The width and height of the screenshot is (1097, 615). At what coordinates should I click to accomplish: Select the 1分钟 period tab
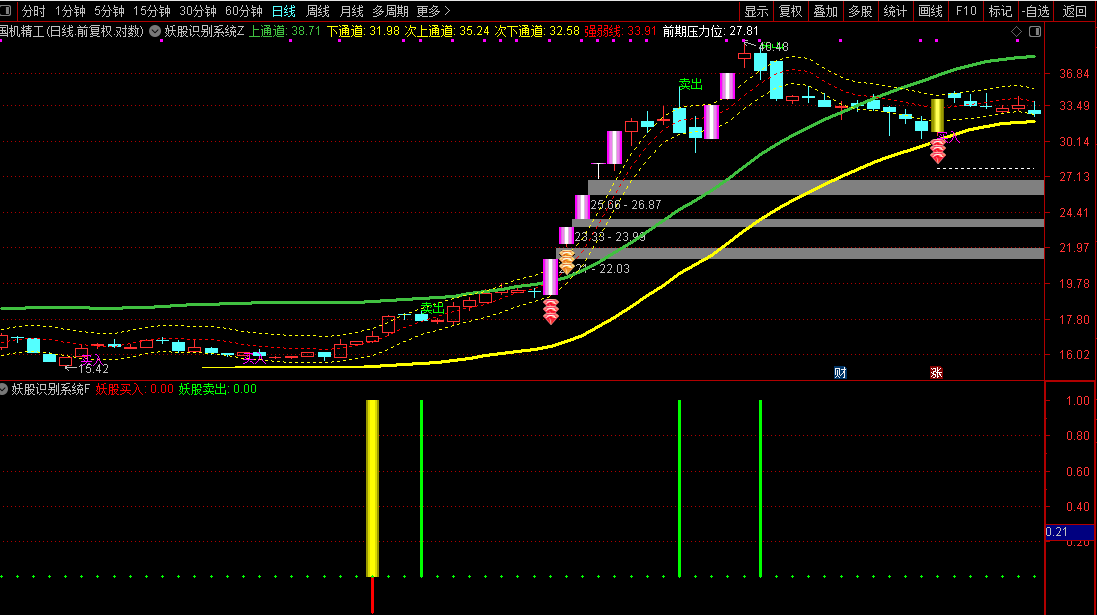click(70, 11)
